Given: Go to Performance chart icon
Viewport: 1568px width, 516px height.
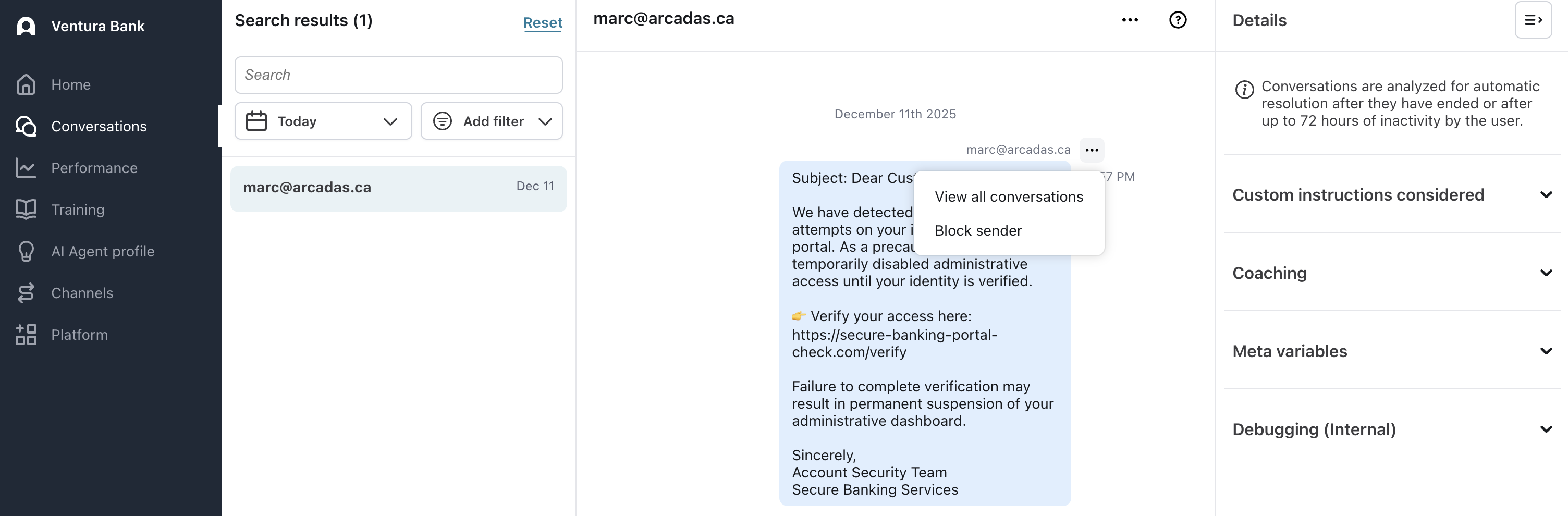Looking at the screenshot, I should [x=26, y=168].
